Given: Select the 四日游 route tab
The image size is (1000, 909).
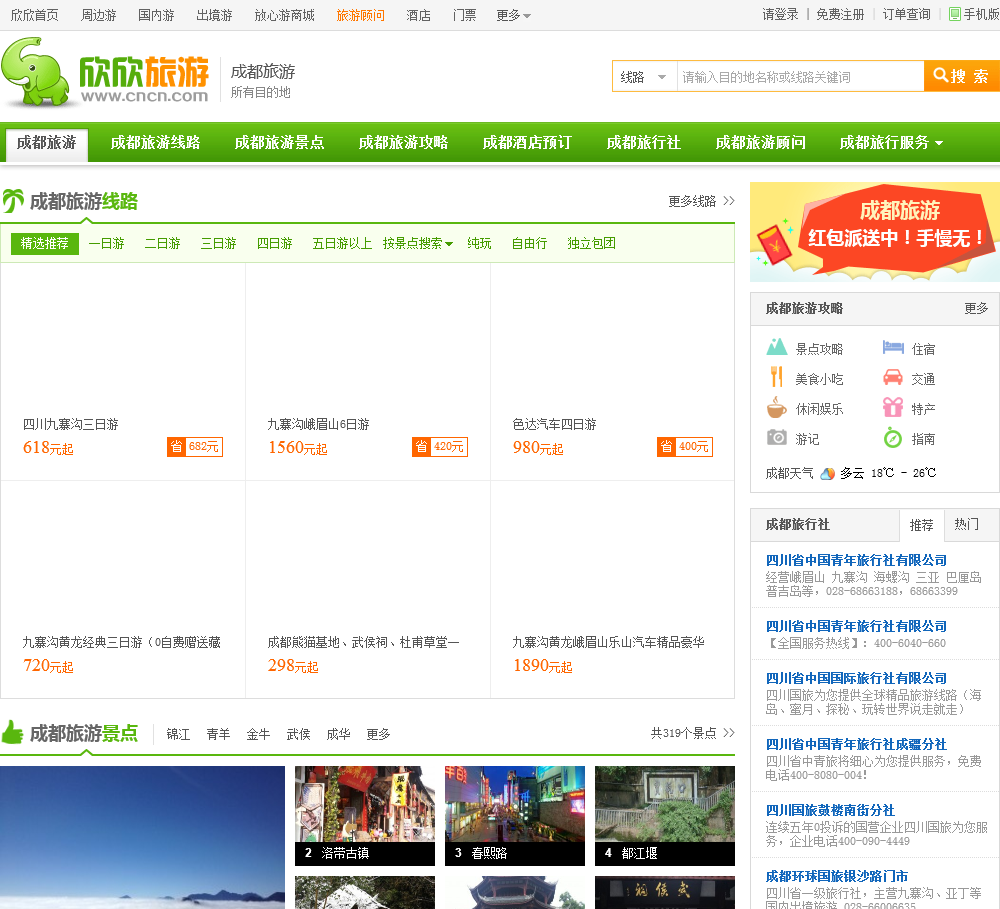Looking at the screenshot, I should coord(275,243).
